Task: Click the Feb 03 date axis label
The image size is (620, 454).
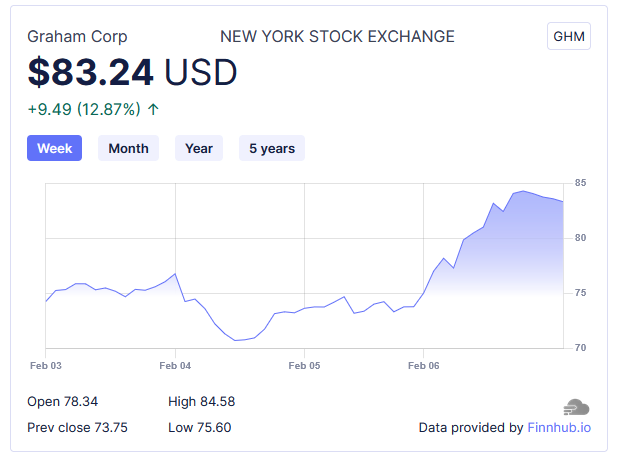Action: (x=46, y=366)
